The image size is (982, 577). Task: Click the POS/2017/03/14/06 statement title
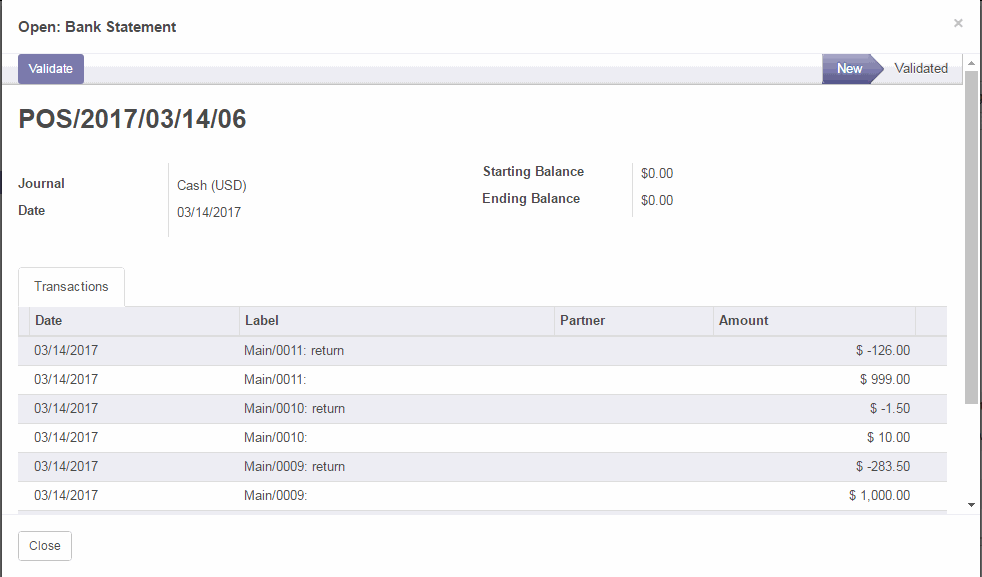pos(132,120)
